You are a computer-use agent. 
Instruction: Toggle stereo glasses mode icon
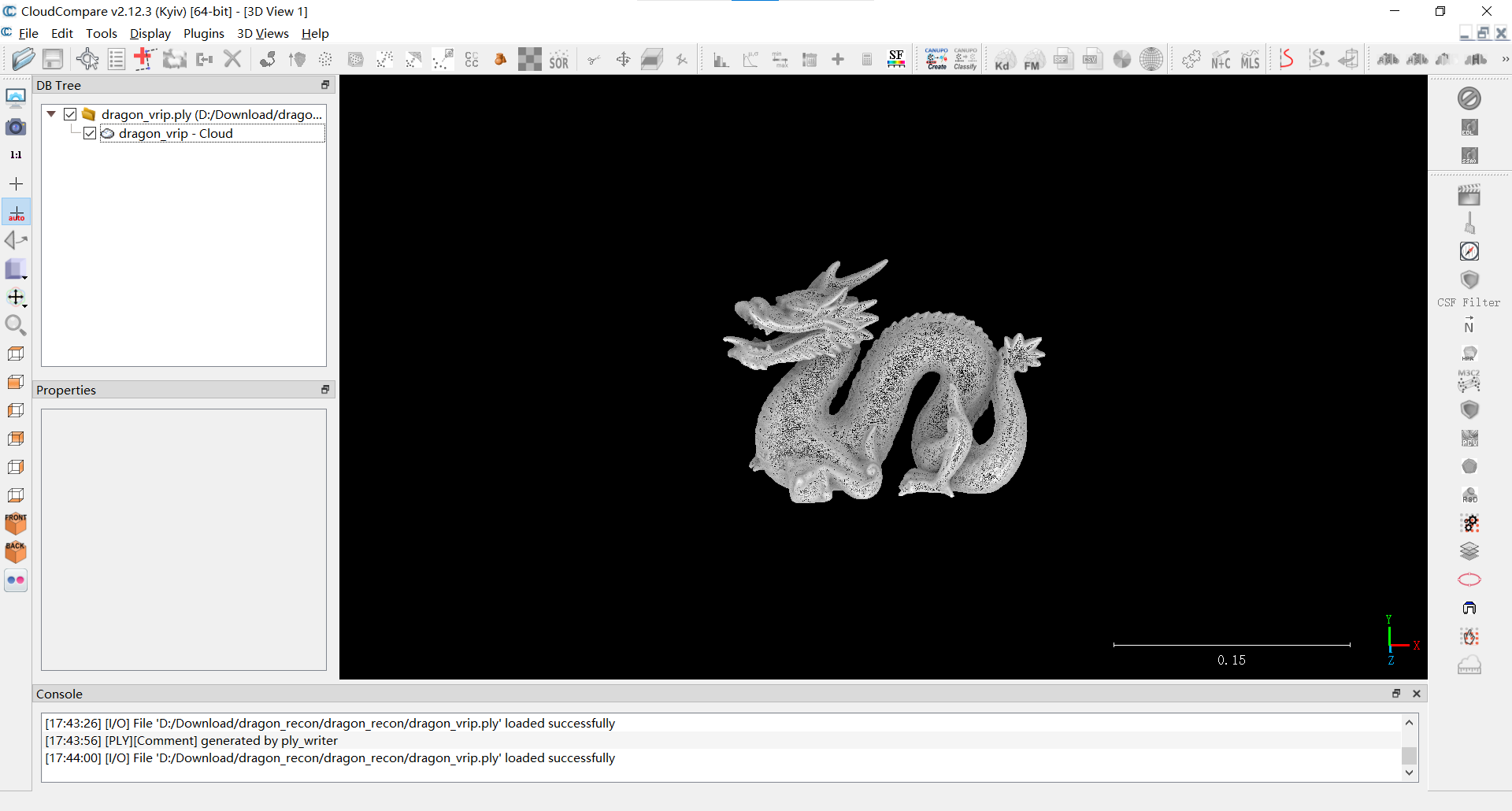tap(16, 580)
